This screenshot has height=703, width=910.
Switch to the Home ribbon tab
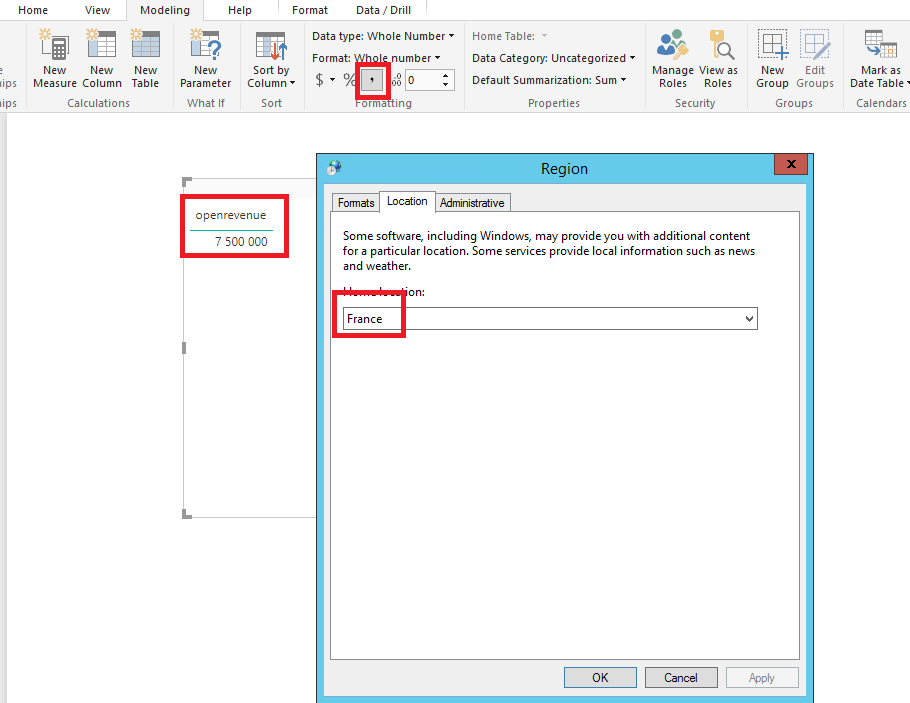click(33, 10)
